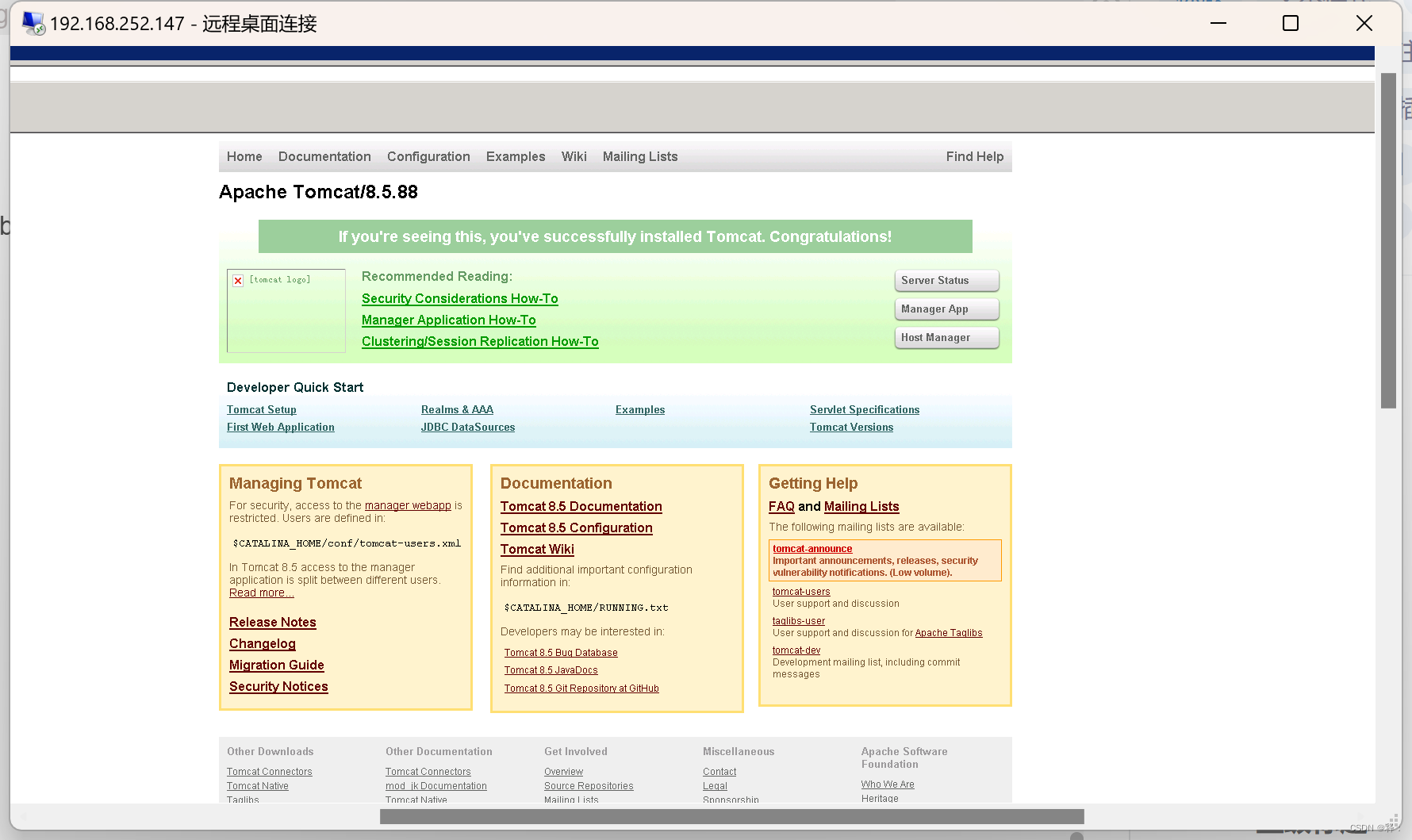
Task: Open Tomcat Connectors under Other Documentation
Action: [x=428, y=772]
